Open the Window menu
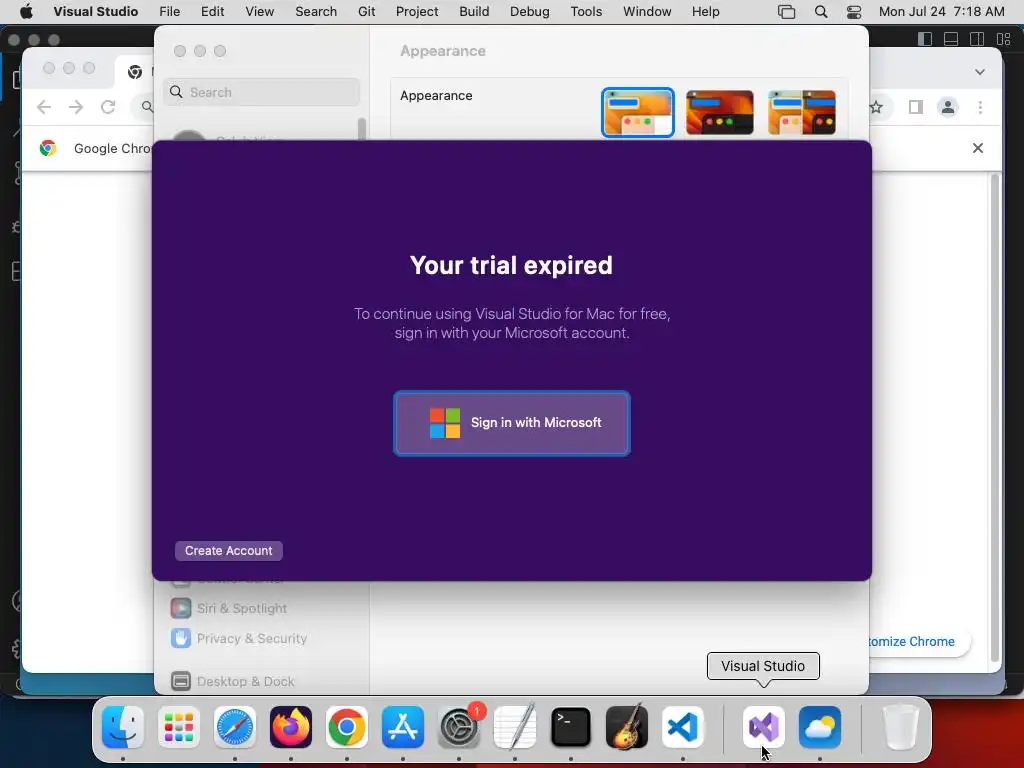The image size is (1024, 768). [x=647, y=11]
